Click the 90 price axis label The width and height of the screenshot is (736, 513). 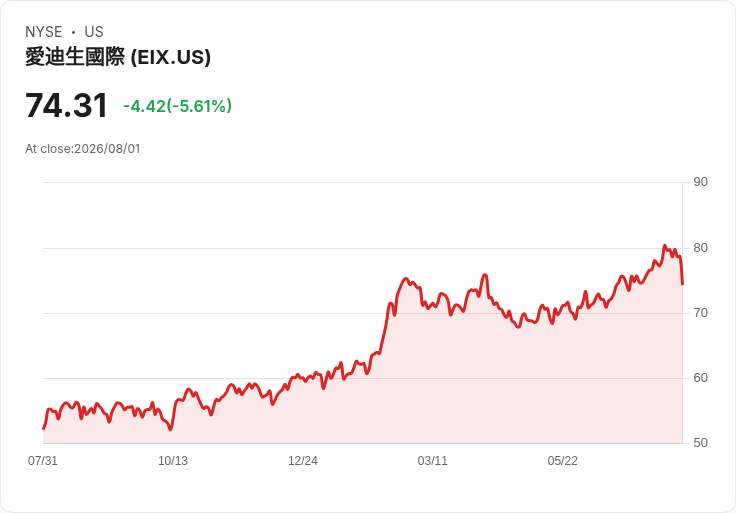(x=700, y=182)
